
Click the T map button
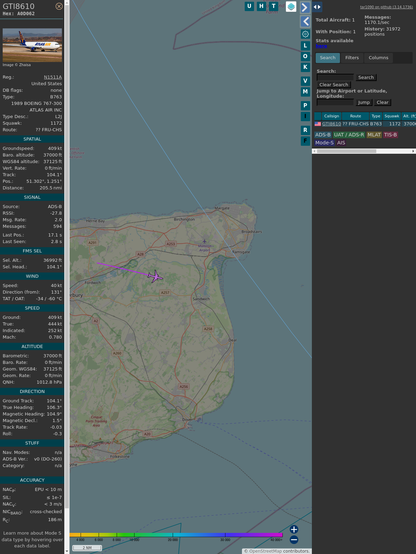coord(273,6)
